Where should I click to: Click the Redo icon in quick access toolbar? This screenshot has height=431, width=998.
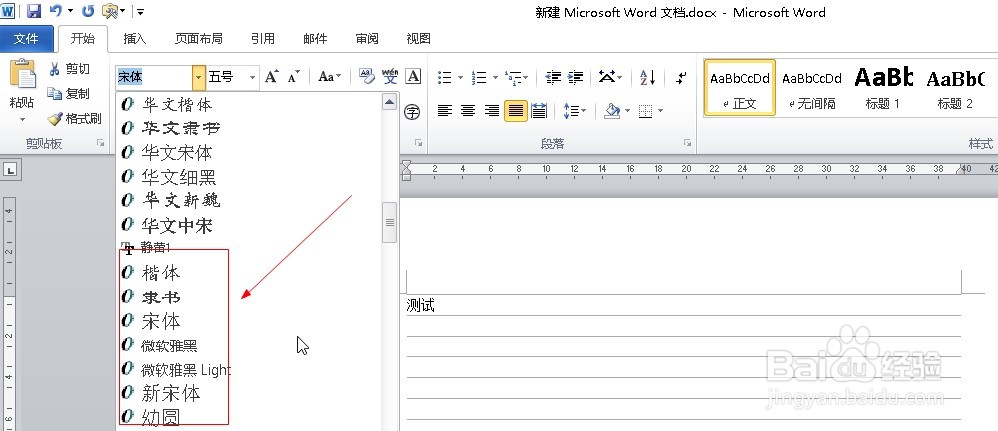(88, 10)
